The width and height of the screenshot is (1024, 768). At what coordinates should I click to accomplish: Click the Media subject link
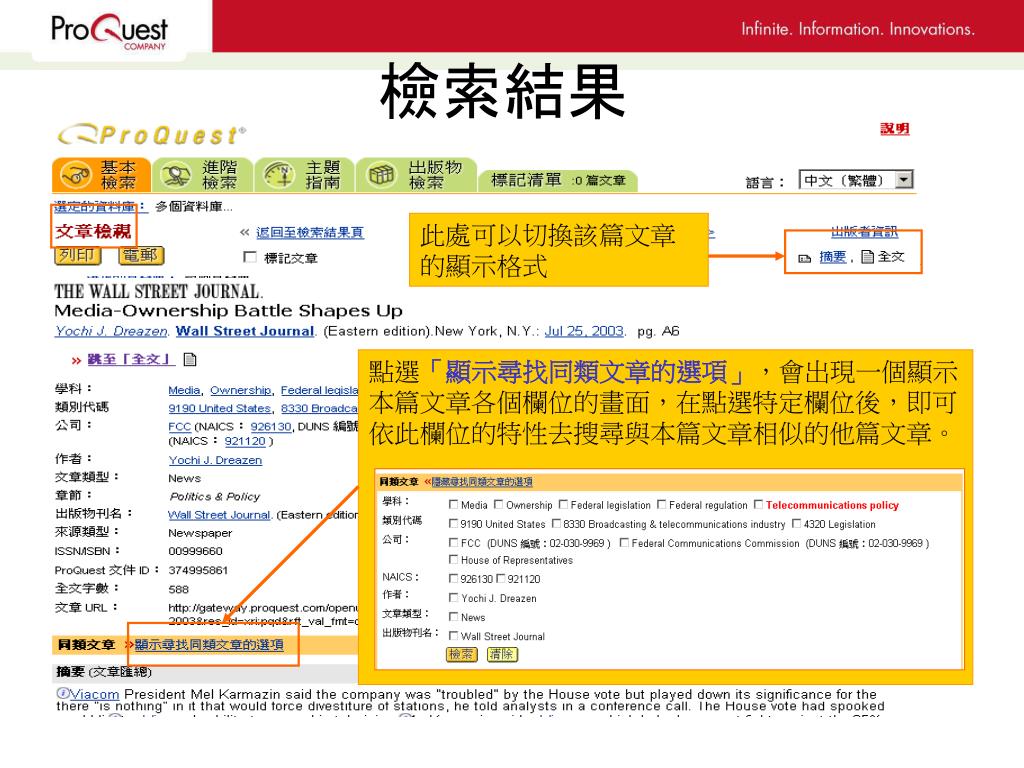pyautogui.click(x=184, y=391)
